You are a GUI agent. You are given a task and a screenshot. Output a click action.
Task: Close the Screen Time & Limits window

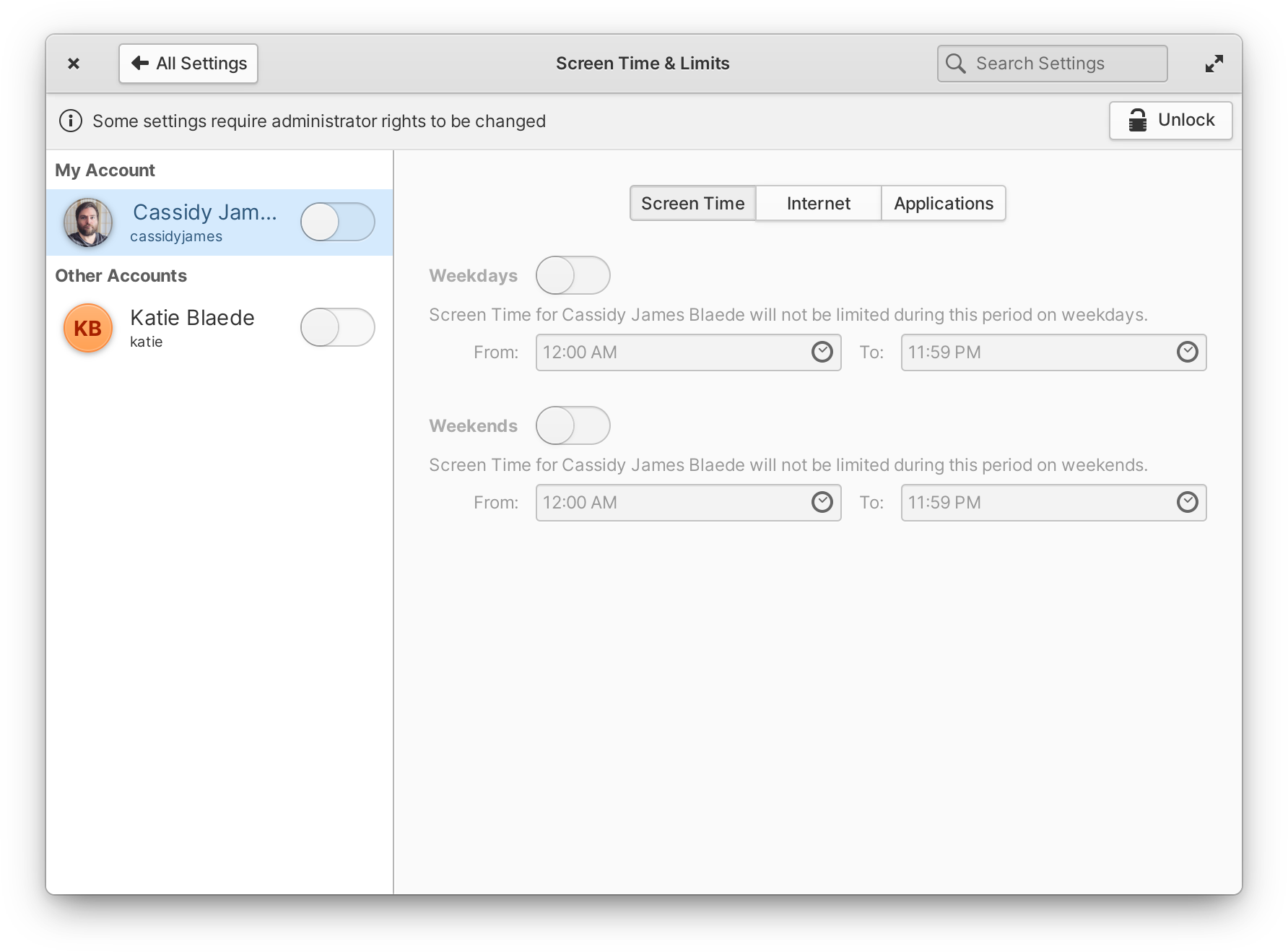point(74,64)
